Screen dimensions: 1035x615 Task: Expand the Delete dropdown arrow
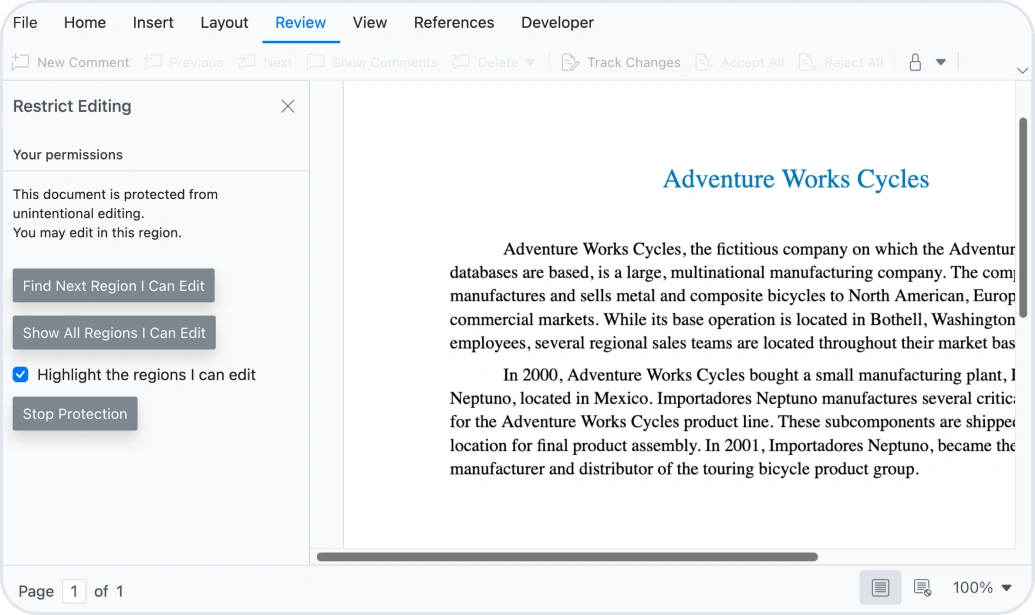pyautogui.click(x=531, y=62)
